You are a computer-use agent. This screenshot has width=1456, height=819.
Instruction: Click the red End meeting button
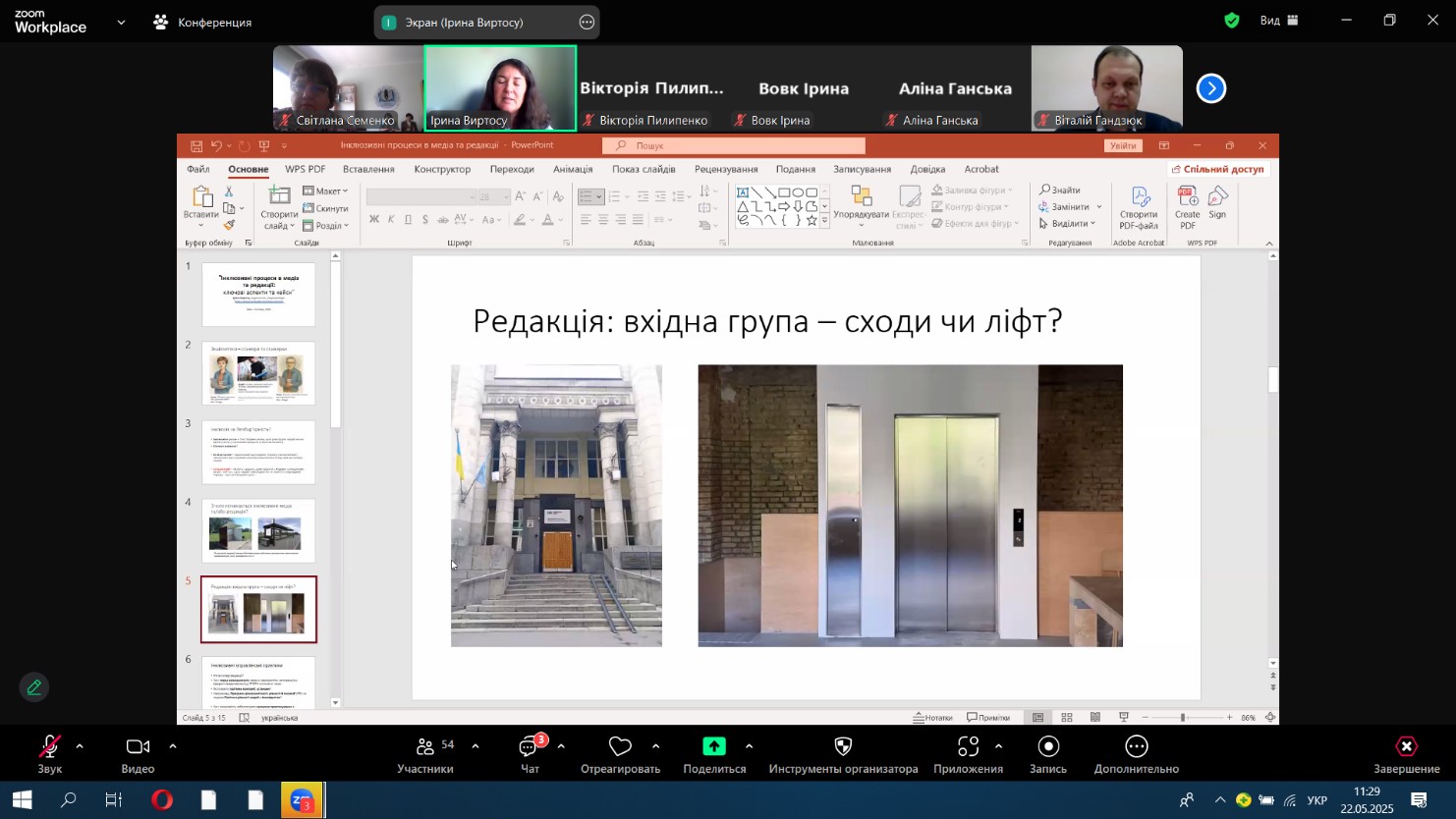pyautogui.click(x=1406, y=748)
